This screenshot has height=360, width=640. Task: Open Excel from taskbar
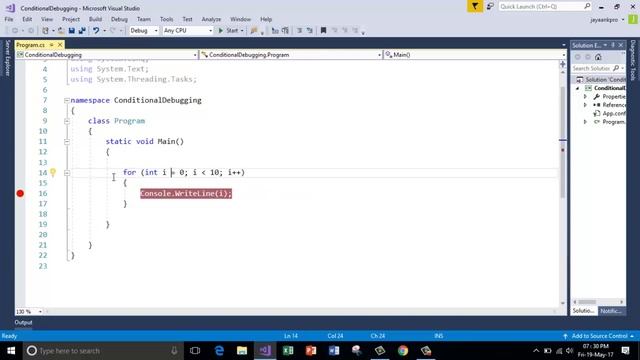point(288,351)
